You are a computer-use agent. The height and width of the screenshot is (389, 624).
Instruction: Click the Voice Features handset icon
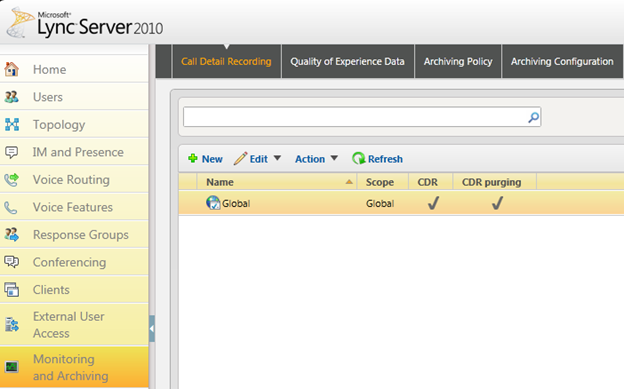(x=11, y=207)
